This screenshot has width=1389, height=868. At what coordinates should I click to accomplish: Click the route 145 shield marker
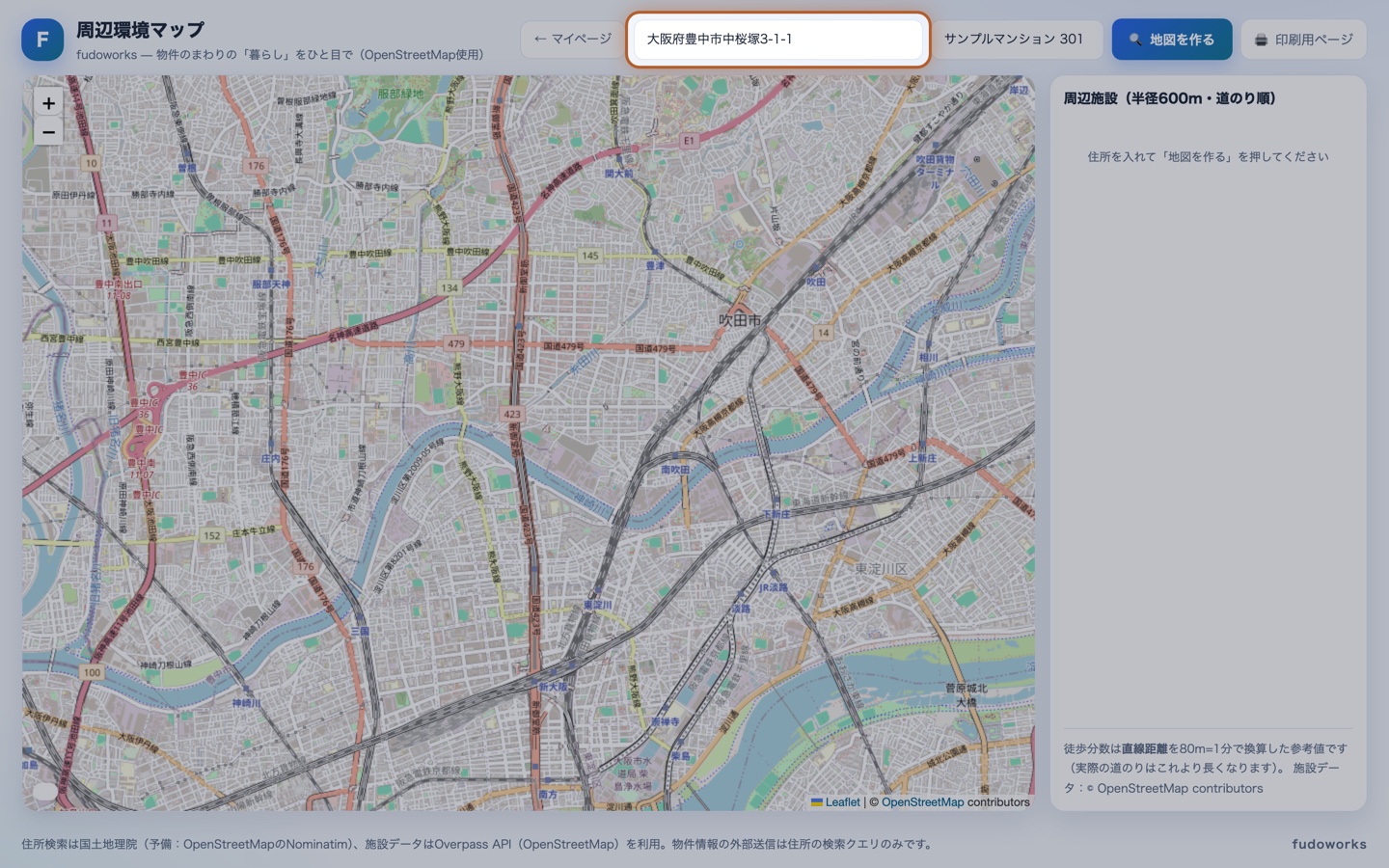pyautogui.click(x=589, y=256)
